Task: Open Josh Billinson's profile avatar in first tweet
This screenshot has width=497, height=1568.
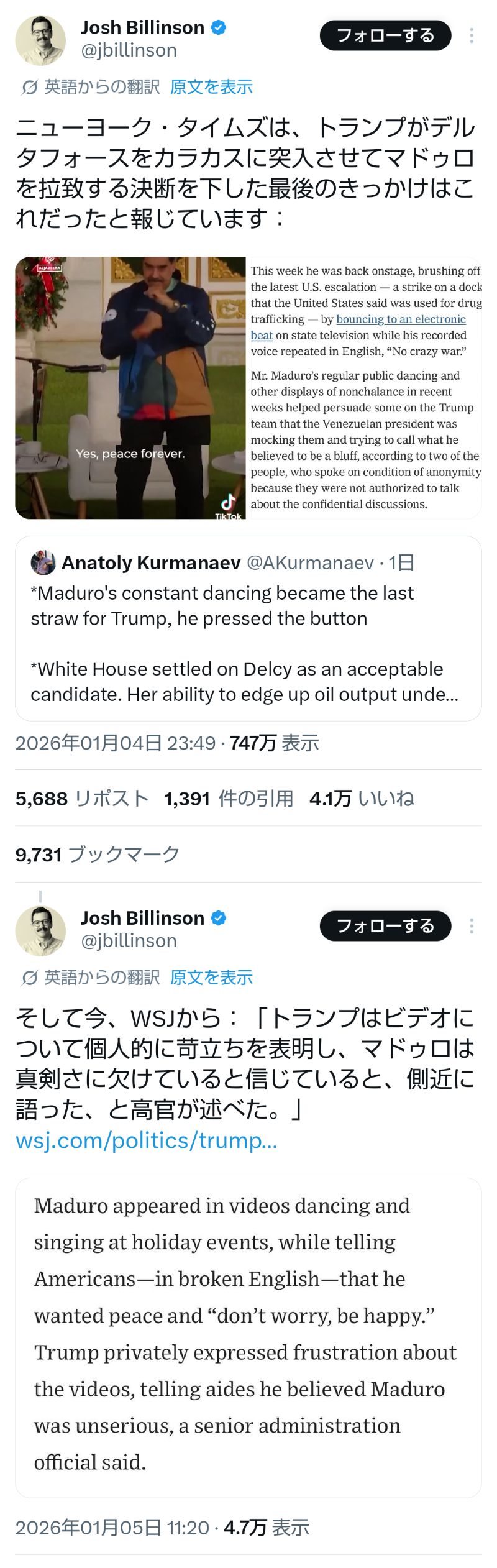Action: pos(40,40)
